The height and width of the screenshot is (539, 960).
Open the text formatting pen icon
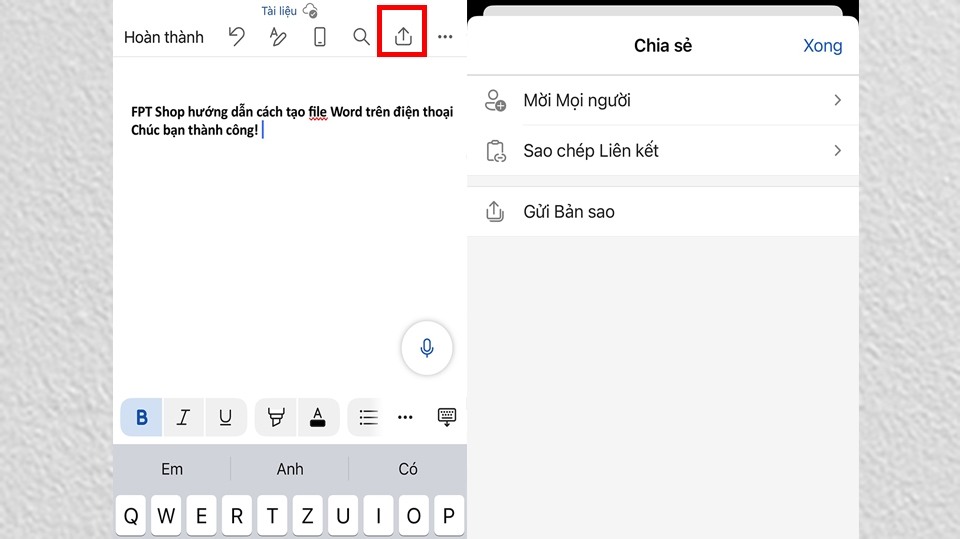(278, 37)
